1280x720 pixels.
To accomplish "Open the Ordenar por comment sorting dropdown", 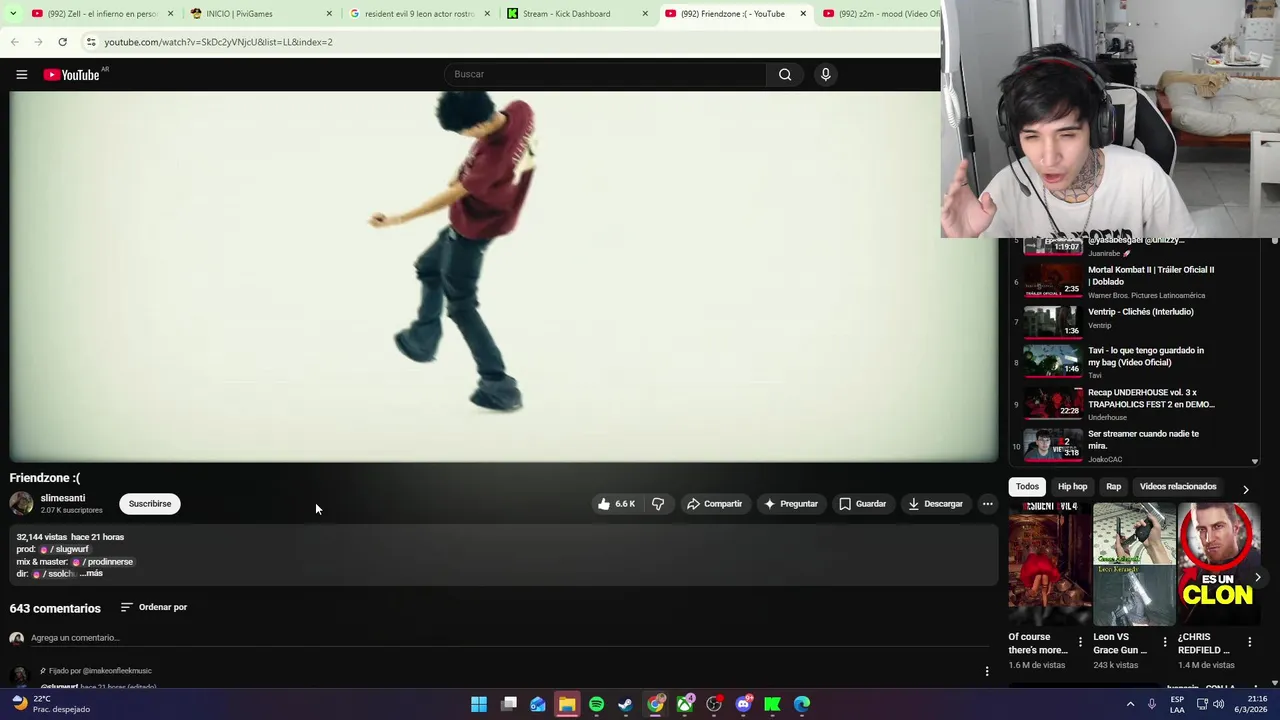I will (x=154, y=607).
